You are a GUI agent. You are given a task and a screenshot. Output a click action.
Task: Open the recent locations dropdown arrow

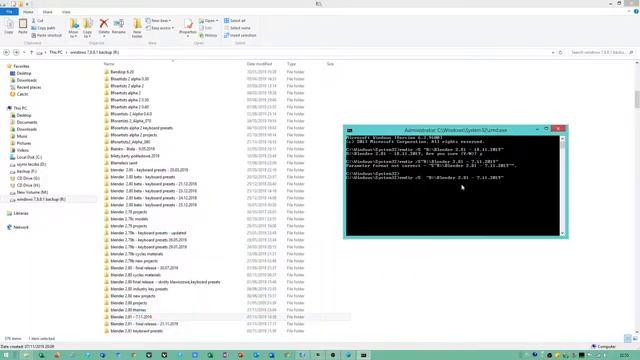click(x=24, y=52)
